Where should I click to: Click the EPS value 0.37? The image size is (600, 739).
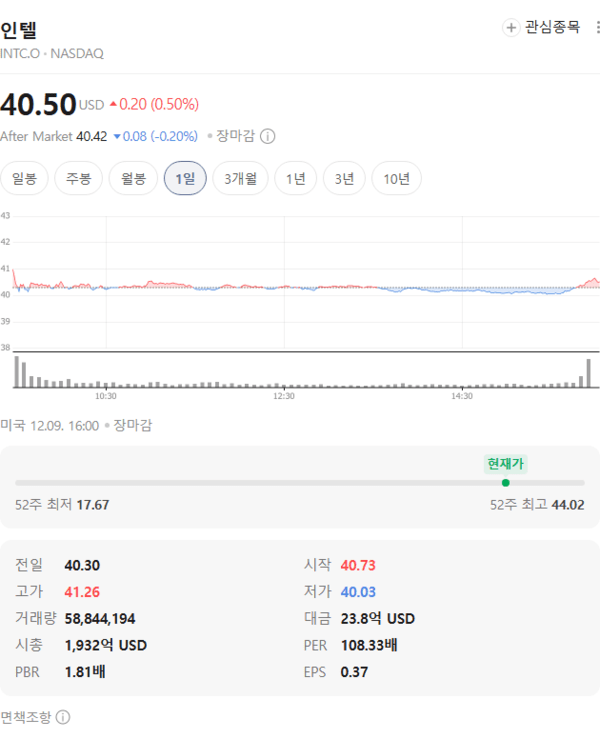click(354, 672)
